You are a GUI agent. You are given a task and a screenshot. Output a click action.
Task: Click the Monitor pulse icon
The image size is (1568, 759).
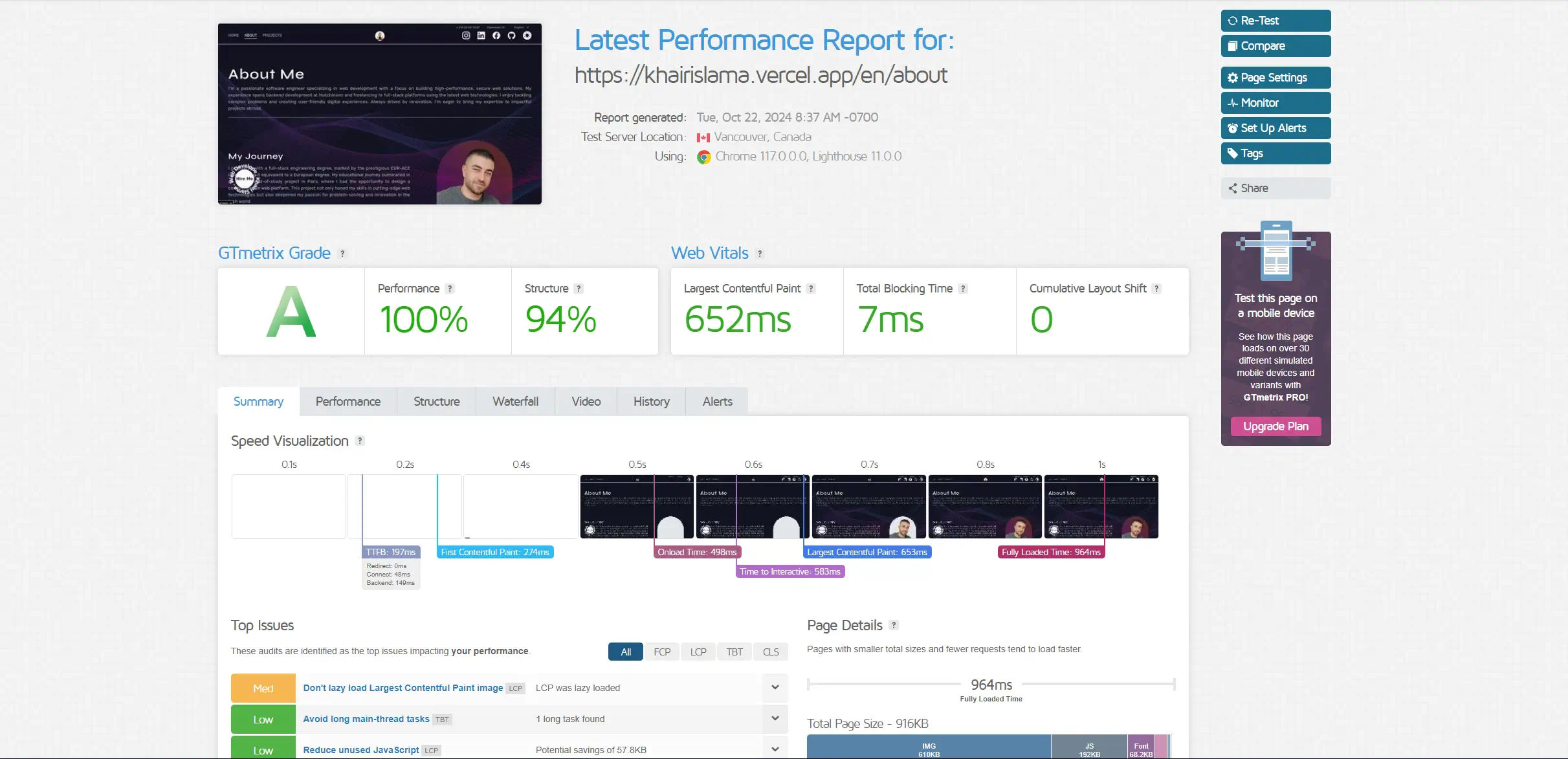pos(1232,102)
